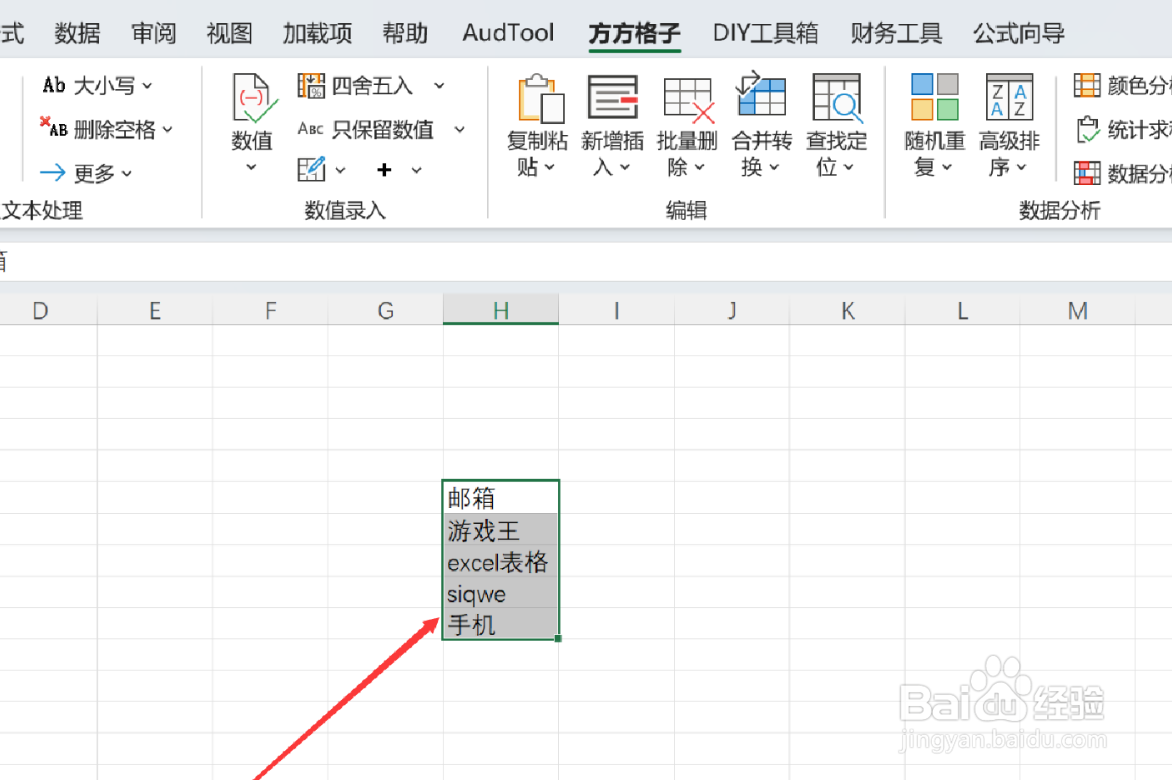Open the 加载项 ribbon tab

tap(318, 33)
